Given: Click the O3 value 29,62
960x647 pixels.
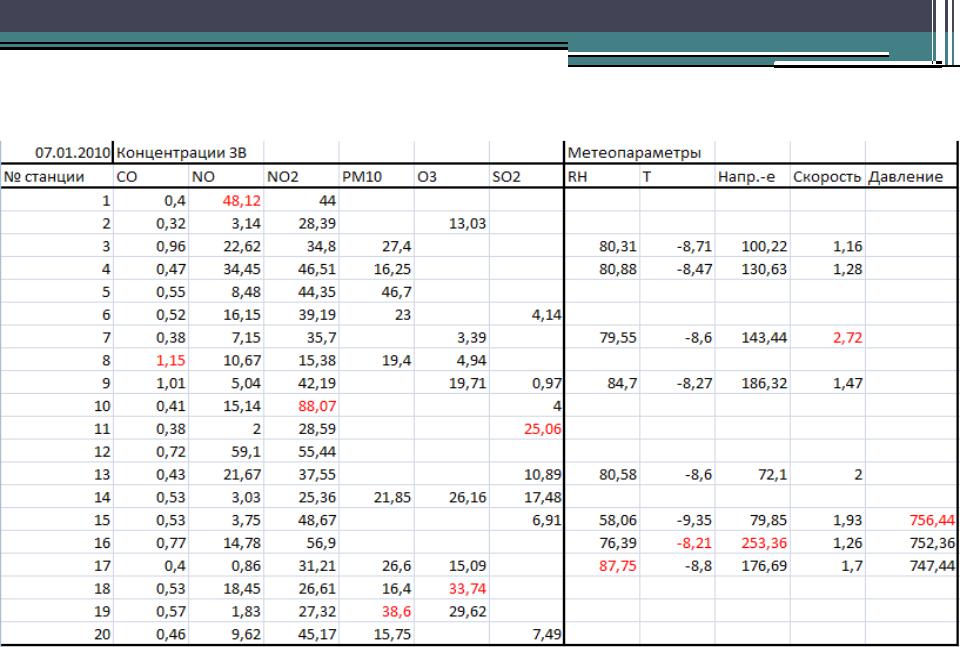Looking at the screenshot, I should (468, 611).
